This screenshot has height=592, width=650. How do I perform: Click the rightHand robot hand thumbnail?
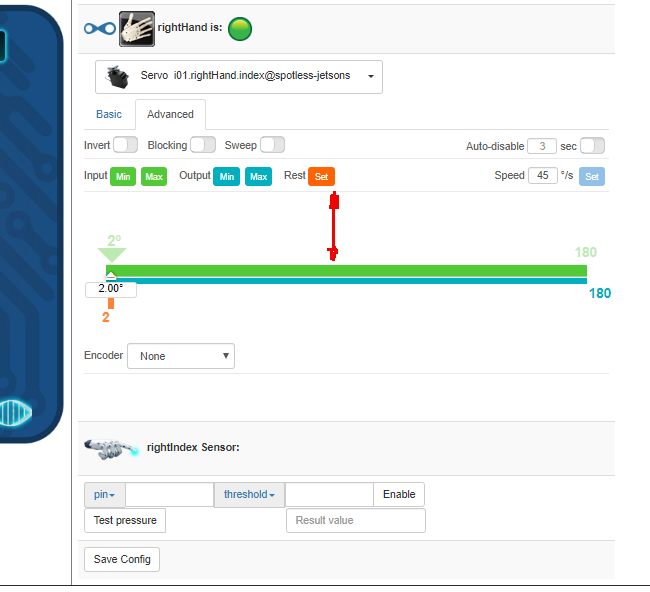coord(137,29)
